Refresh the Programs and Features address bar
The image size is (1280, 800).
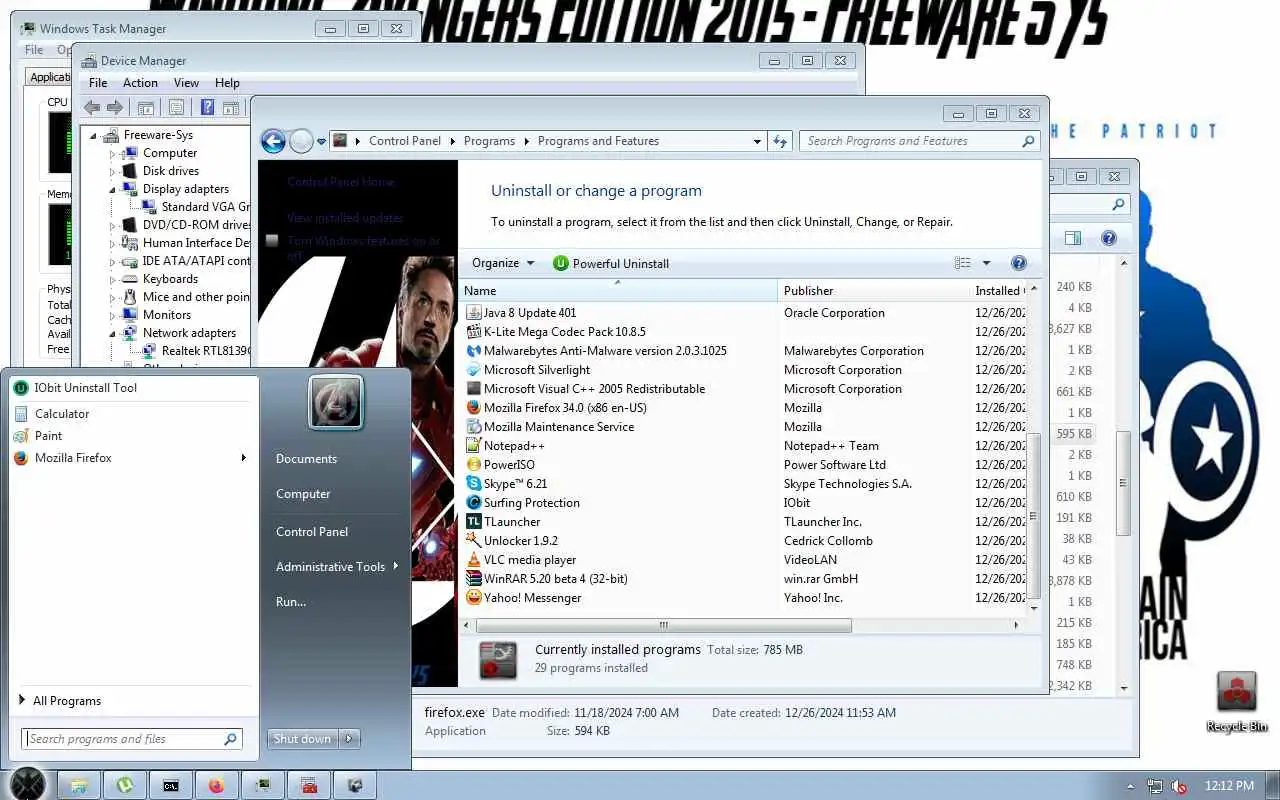coord(780,141)
